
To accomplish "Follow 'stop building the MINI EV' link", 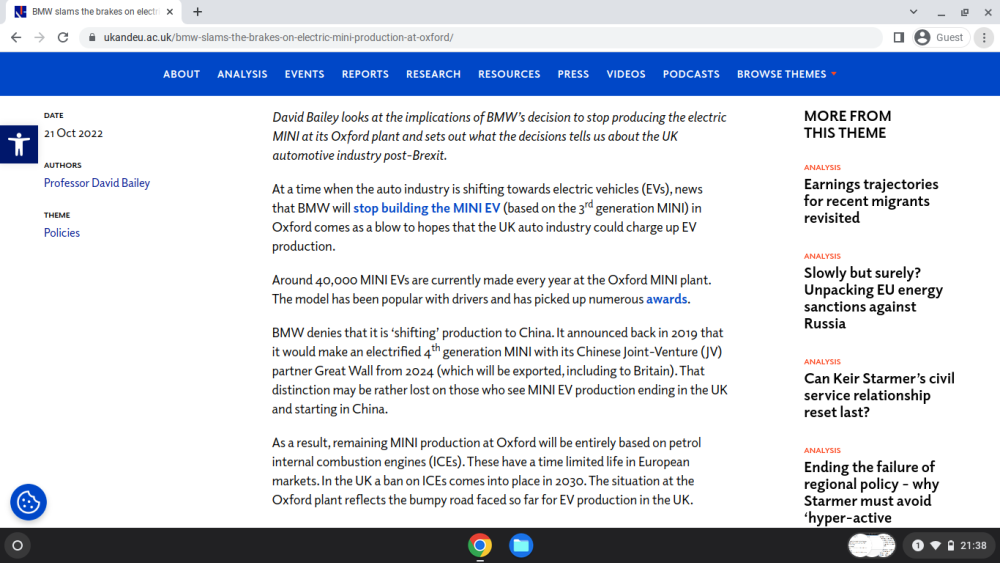I will point(427,208).
